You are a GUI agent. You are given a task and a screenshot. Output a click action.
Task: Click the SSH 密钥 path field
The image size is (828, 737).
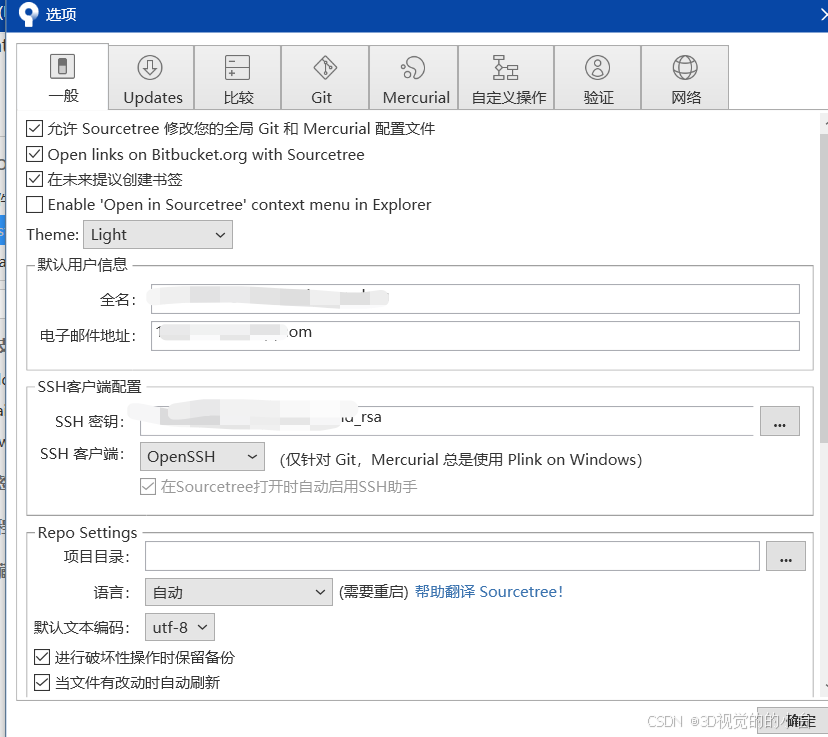tap(447, 421)
